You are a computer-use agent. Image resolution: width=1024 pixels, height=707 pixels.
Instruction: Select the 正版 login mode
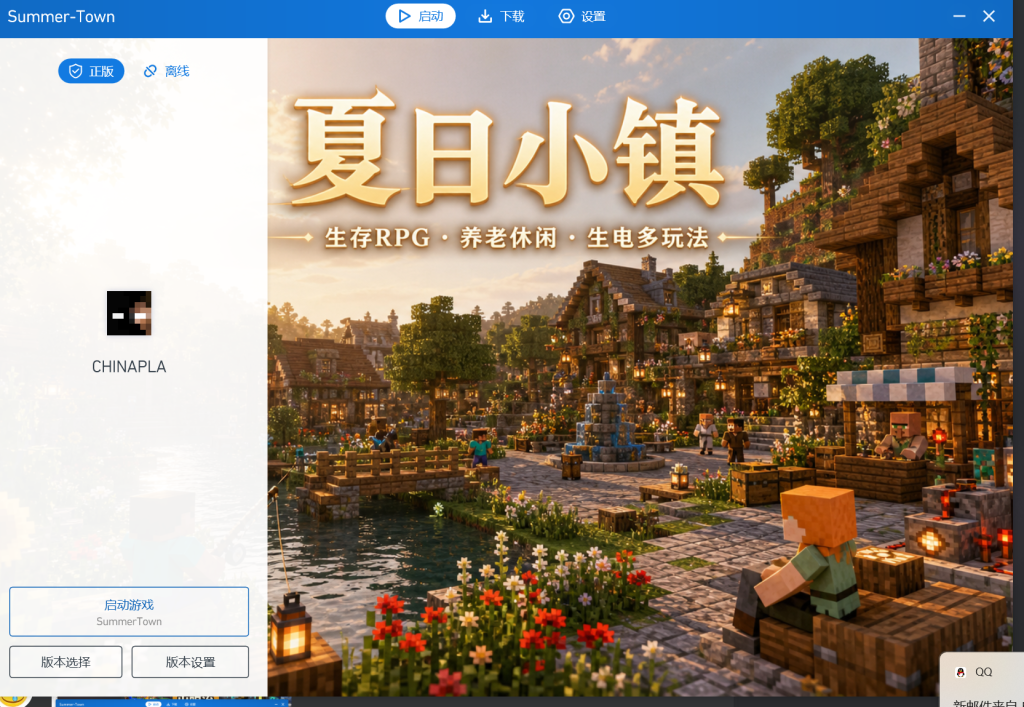91,71
